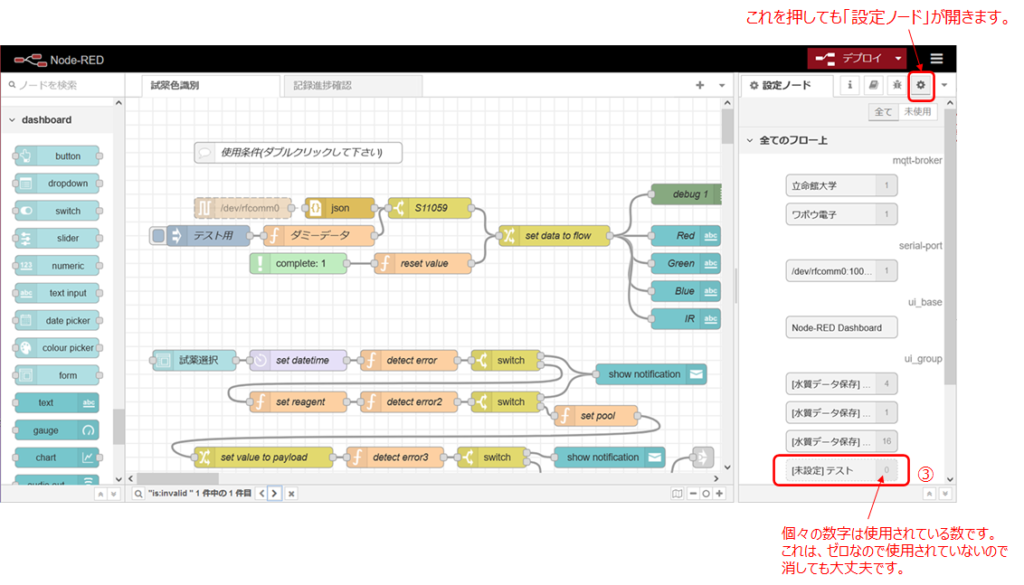The width and height of the screenshot is (1024, 585).
Task: Open the hamburger main menu
Action: coord(936,59)
